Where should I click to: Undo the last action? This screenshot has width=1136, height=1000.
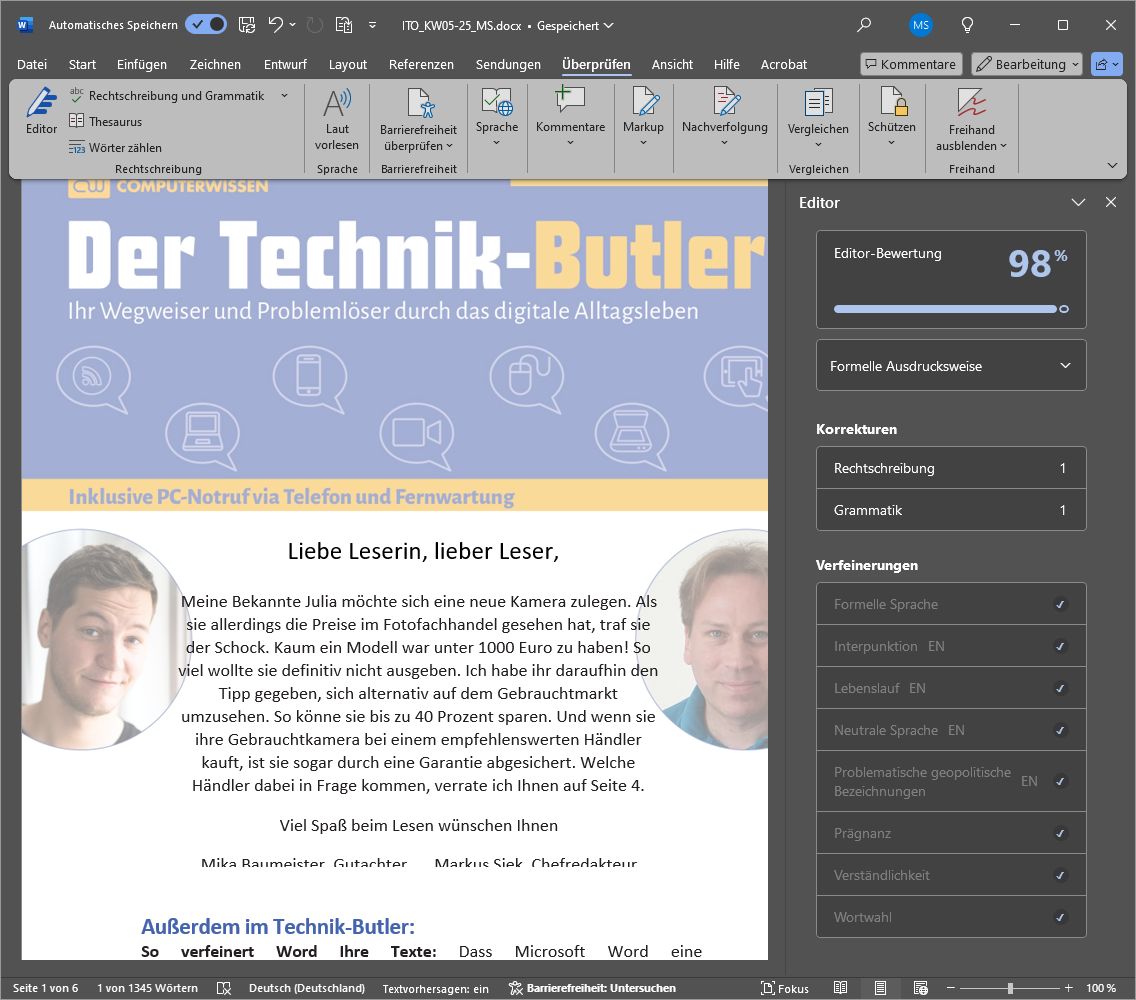[275, 25]
